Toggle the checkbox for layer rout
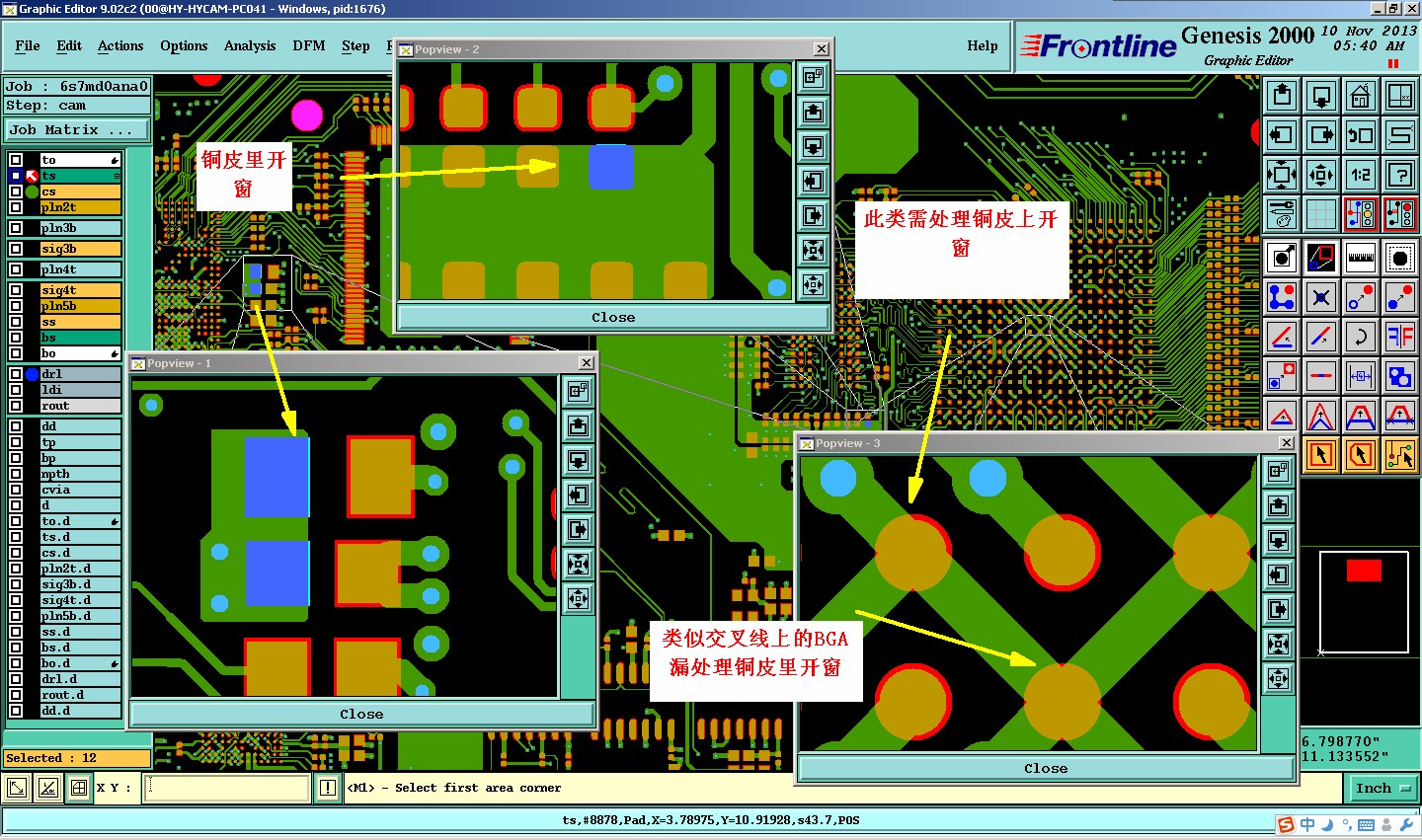 click(x=16, y=406)
